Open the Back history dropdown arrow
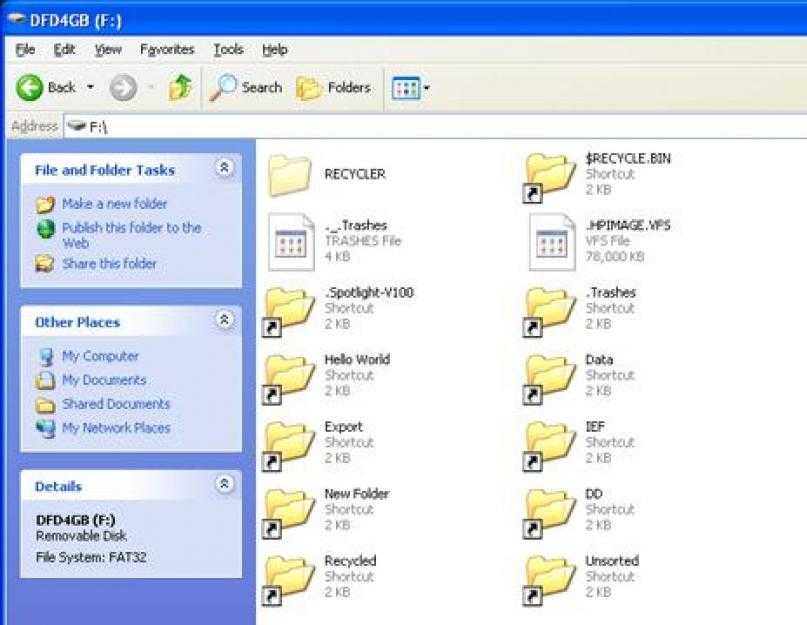The height and width of the screenshot is (625, 807). point(90,87)
